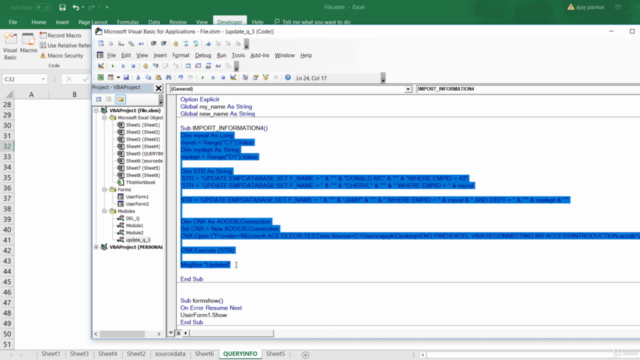Click Indent icon in edit toolbar
The image size is (640, 360).
(153, 44)
